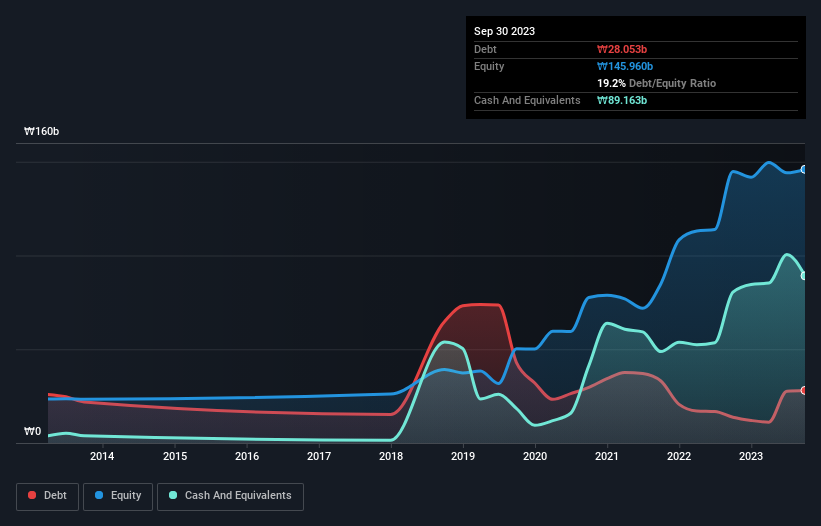Click the Sep 30 2023 tooltip date
Viewport: 821px width, 526px height.
coord(504,31)
